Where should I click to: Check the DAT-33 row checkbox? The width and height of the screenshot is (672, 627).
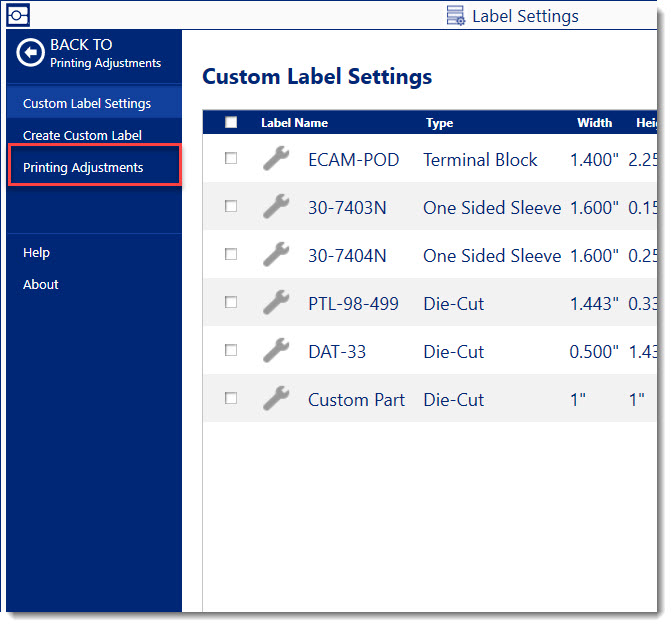tap(231, 351)
